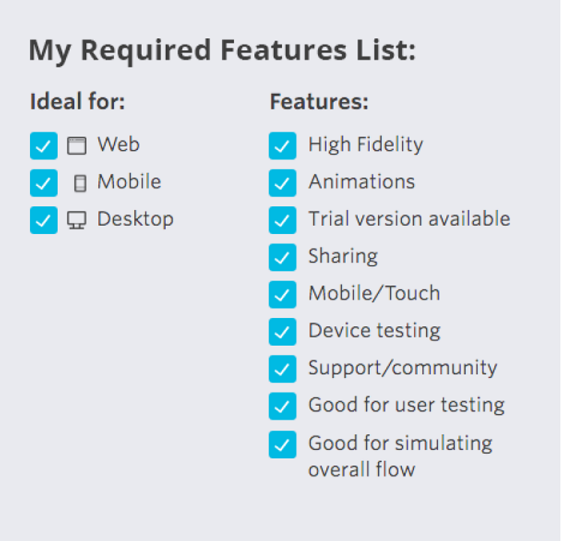Screen dimensions: 561x541
Task: Toggle the High Fidelity checkbox
Action: pyautogui.click(x=283, y=146)
